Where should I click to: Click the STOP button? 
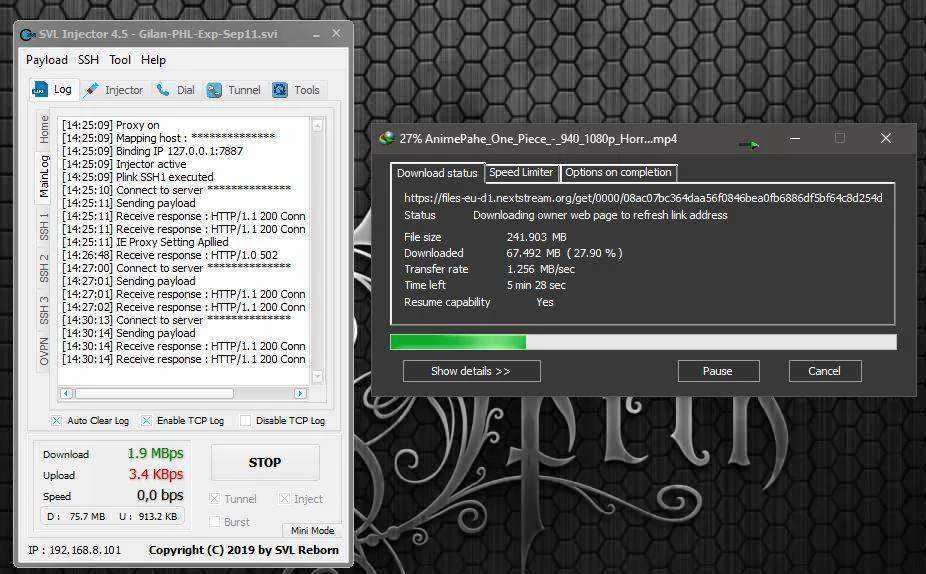pos(265,462)
